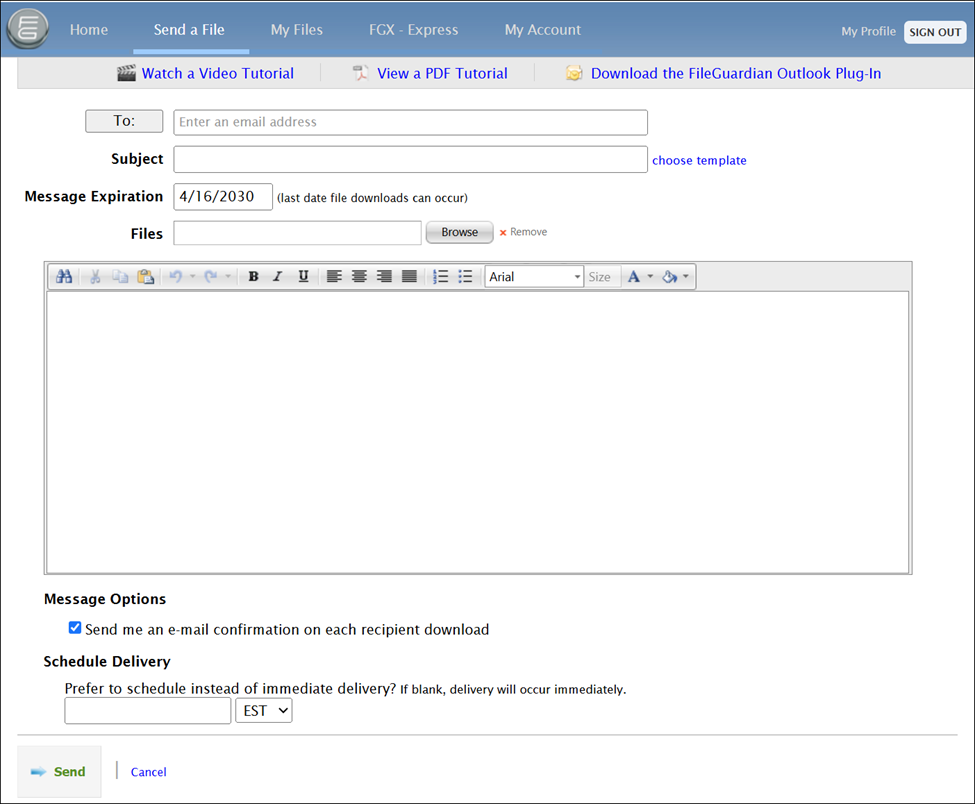The height and width of the screenshot is (804, 975).
Task: Switch to FGX - Express tab
Action: [414, 30]
